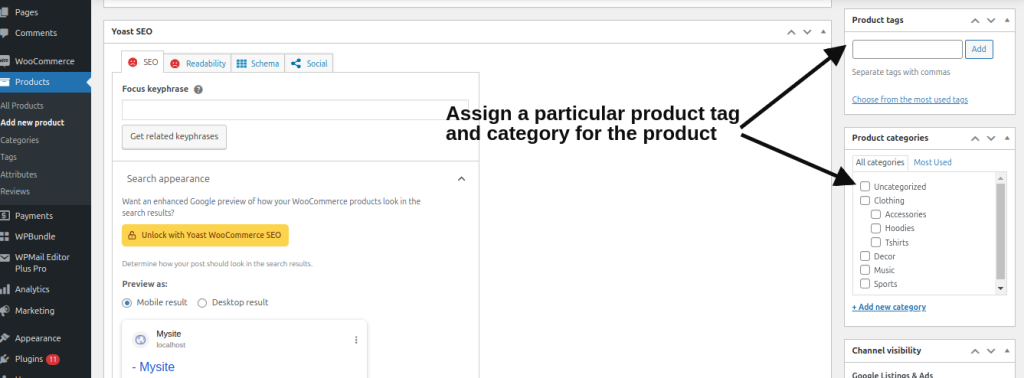The height and width of the screenshot is (378, 1024).
Task: Click Add new category link
Action: [x=889, y=307]
